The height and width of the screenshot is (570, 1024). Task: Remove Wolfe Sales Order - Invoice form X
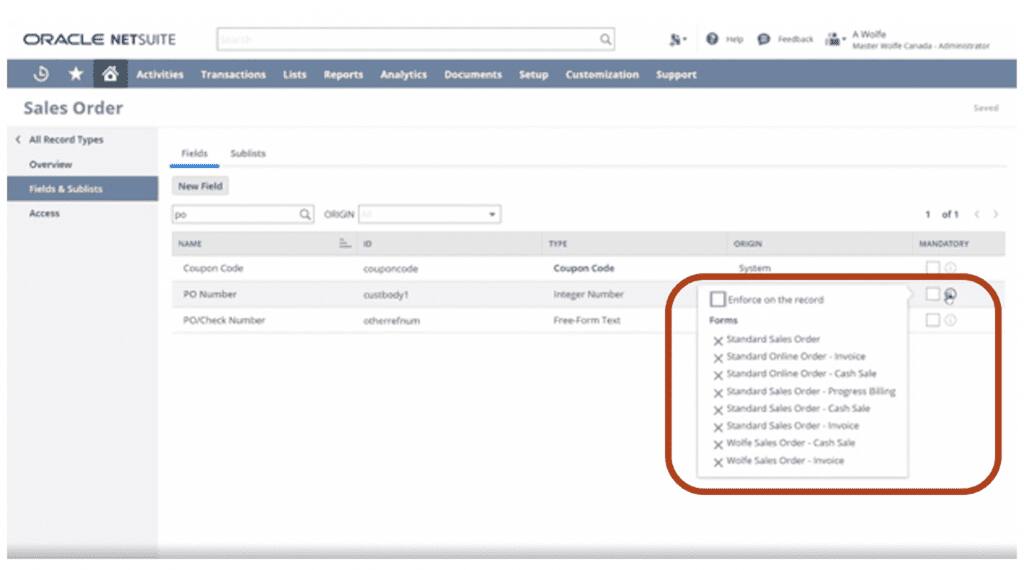click(x=718, y=462)
